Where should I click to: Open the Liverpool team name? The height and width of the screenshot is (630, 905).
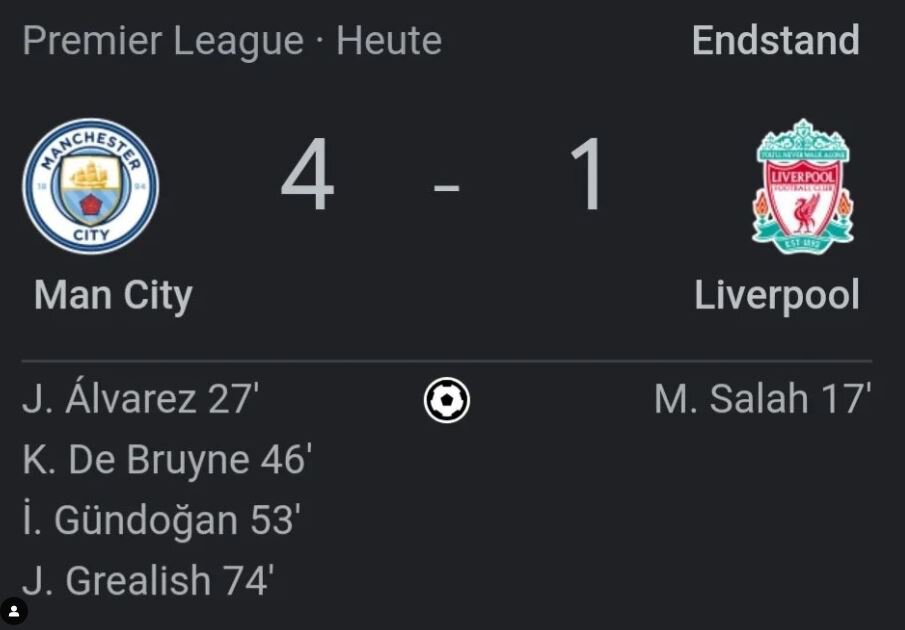(777, 295)
